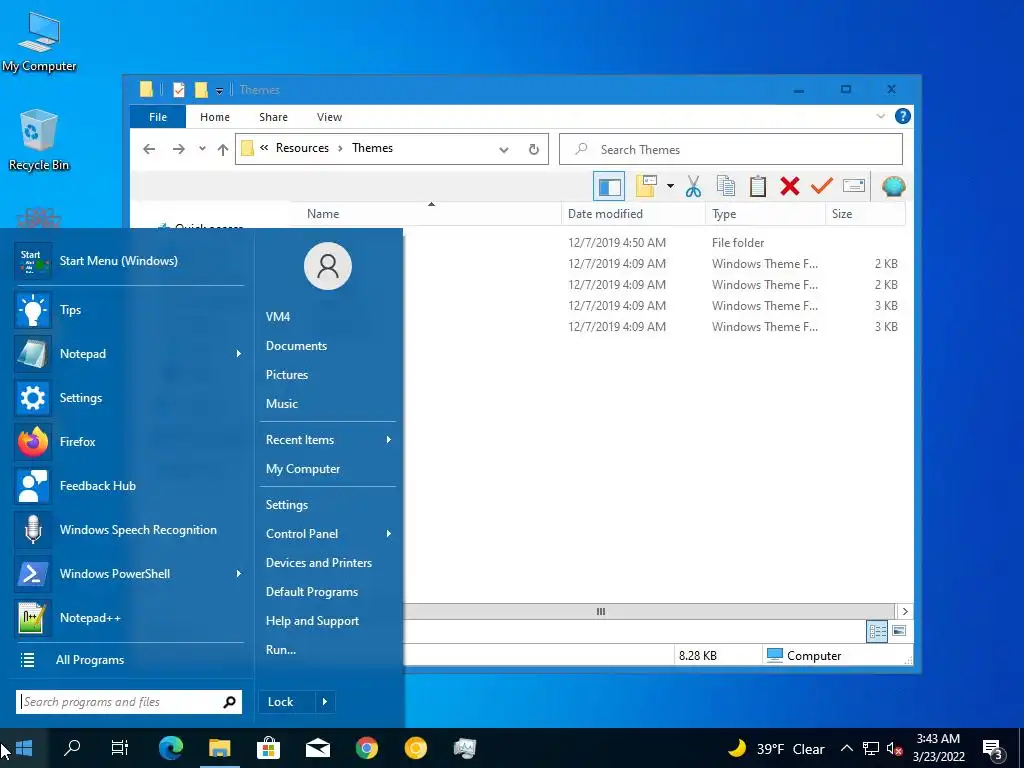
Task: Open Documents from the start menu
Action: (296, 346)
